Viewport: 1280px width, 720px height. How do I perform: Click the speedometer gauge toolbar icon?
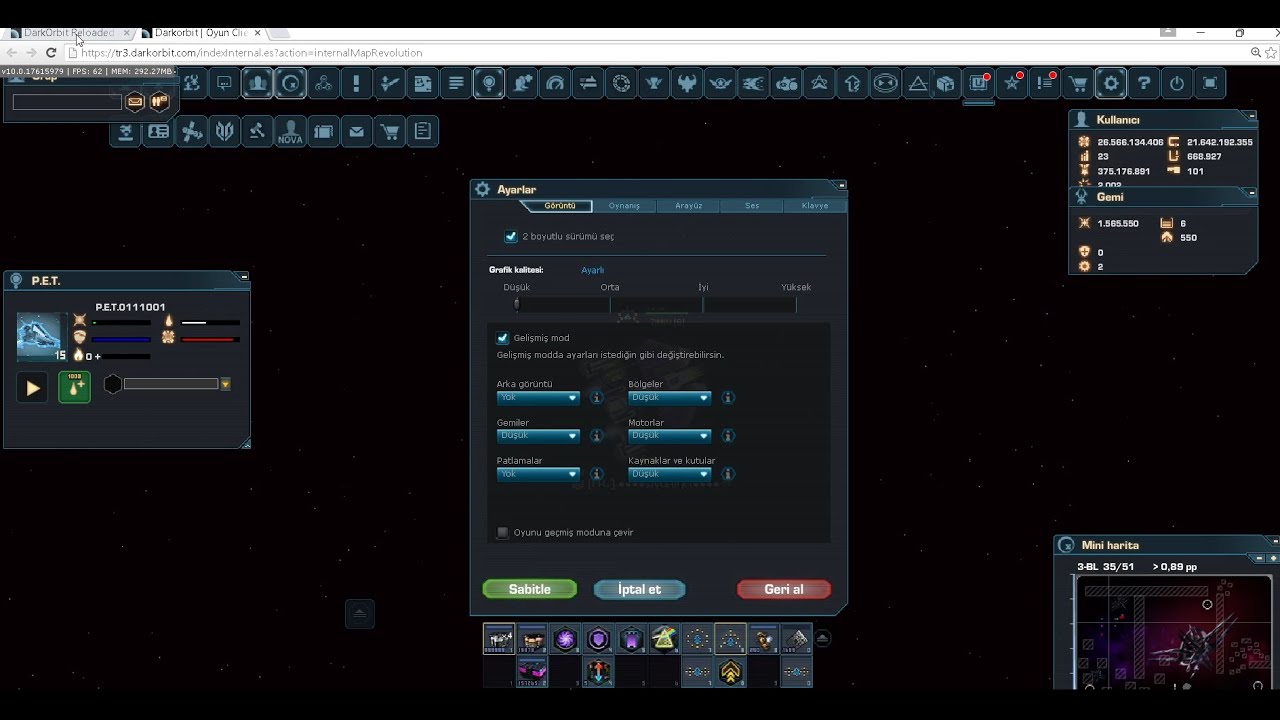point(555,84)
